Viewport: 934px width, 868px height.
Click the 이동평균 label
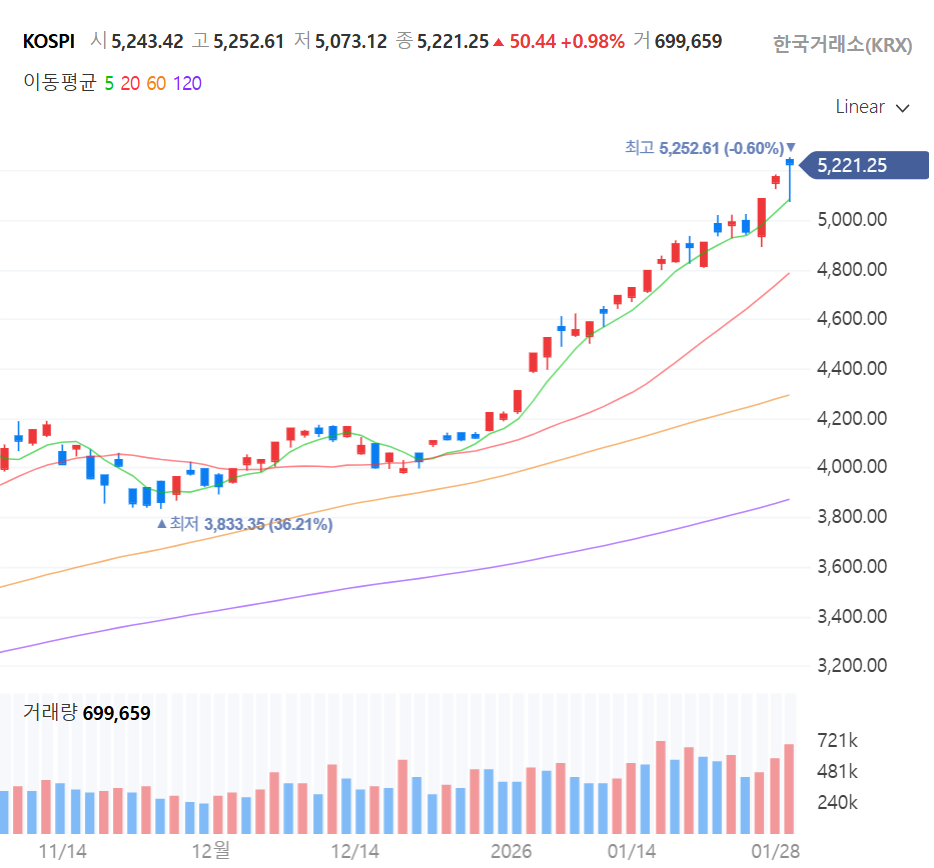pos(60,83)
